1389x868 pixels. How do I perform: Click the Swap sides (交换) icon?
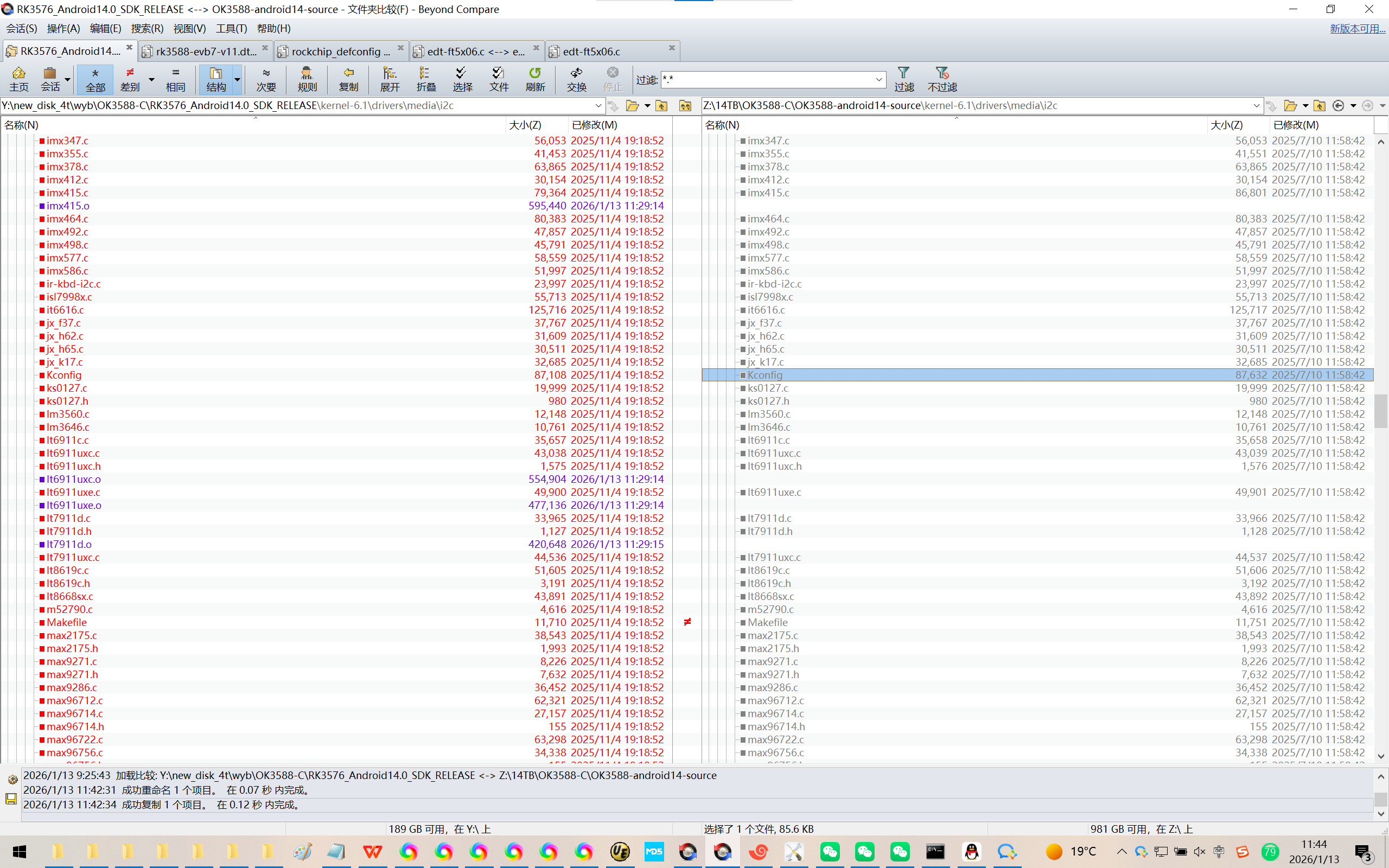[576, 79]
